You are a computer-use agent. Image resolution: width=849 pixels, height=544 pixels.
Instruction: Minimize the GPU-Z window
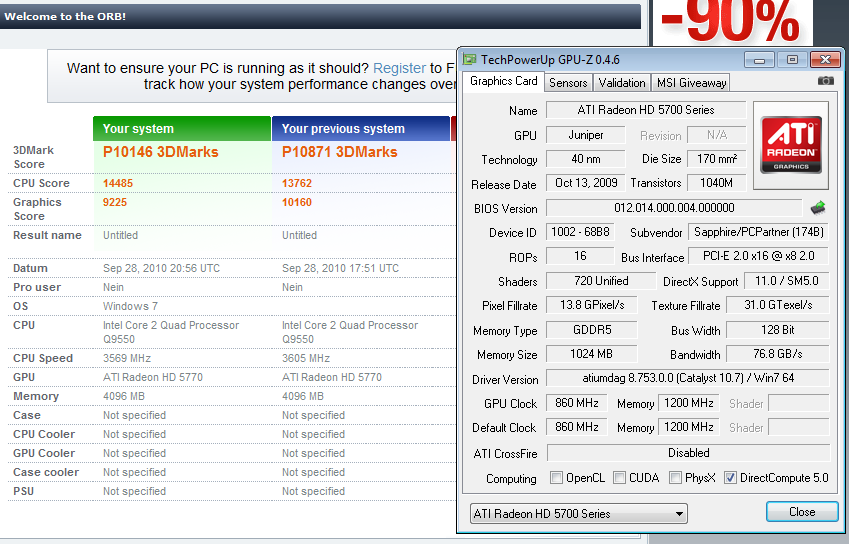click(x=759, y=60)
